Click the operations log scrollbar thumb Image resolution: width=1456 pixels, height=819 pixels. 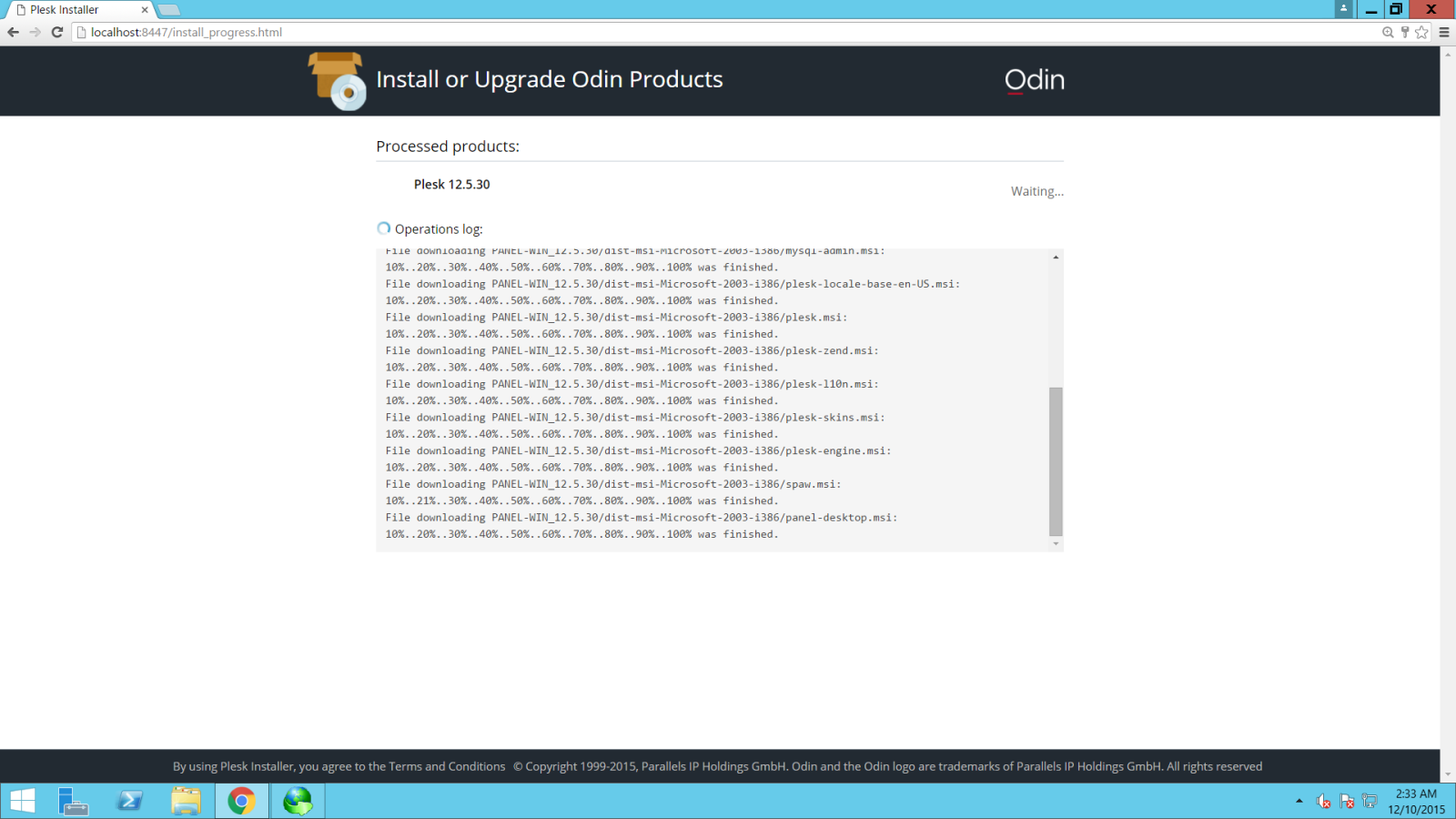tap(1056, 461)
